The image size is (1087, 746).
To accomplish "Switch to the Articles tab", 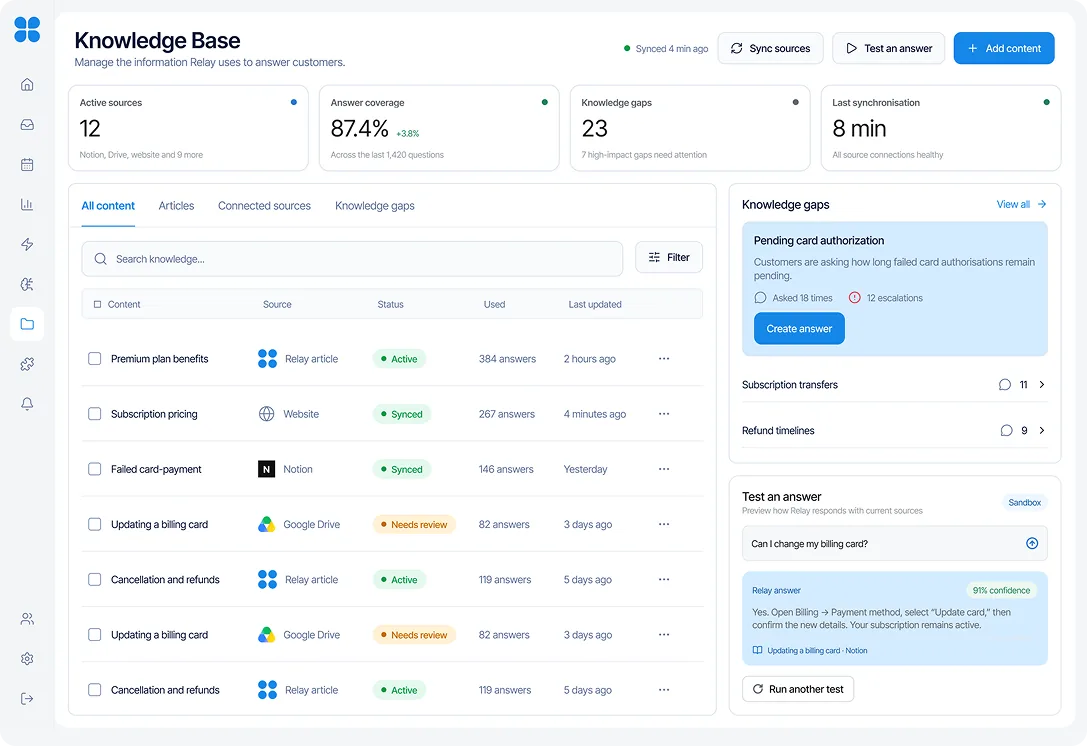I will click(176, 206).
